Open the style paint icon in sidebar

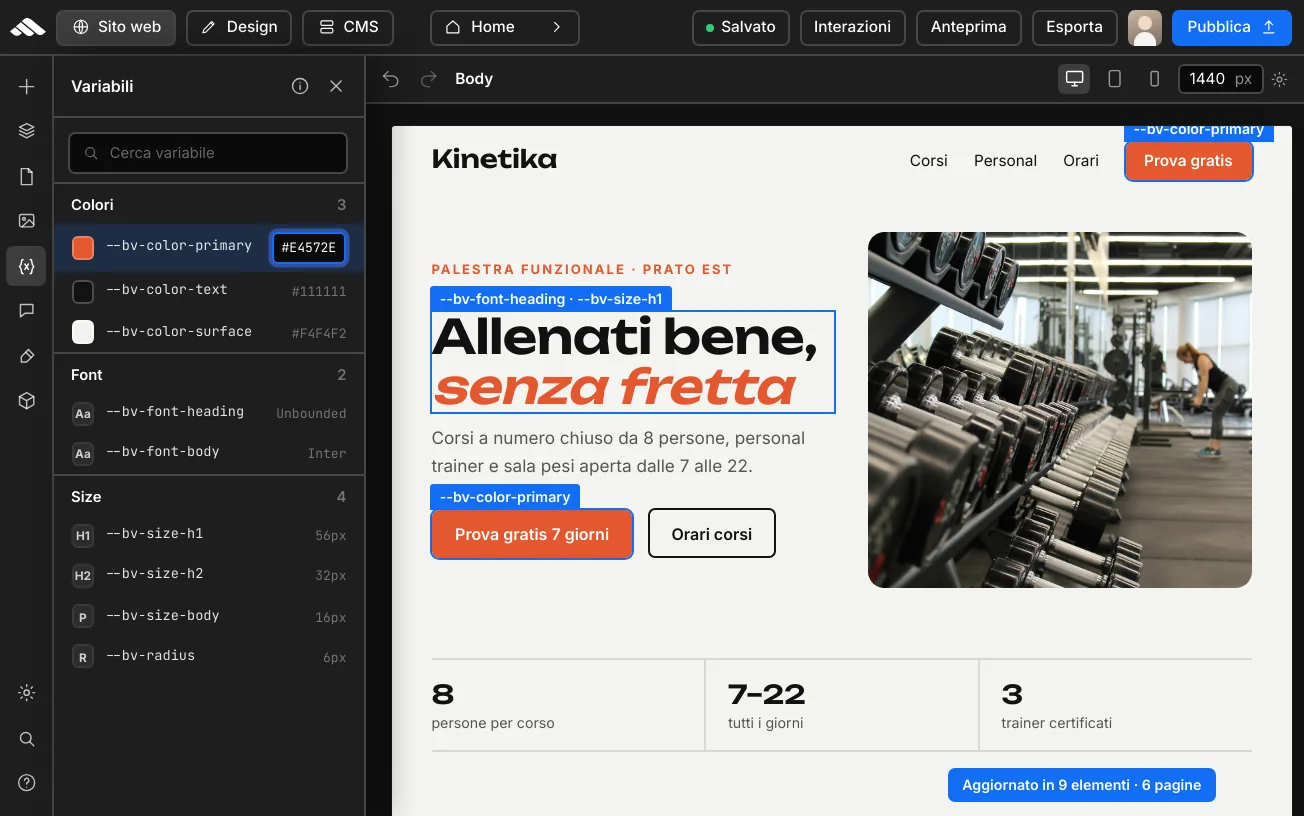pyautogui.click(x=27, y=356)
